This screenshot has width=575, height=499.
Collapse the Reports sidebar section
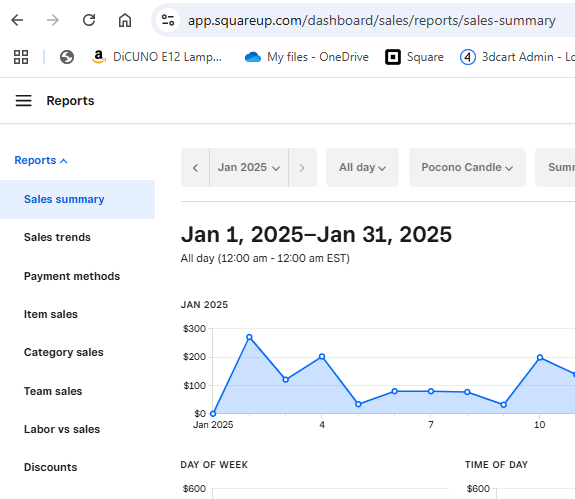pos(41,160)
